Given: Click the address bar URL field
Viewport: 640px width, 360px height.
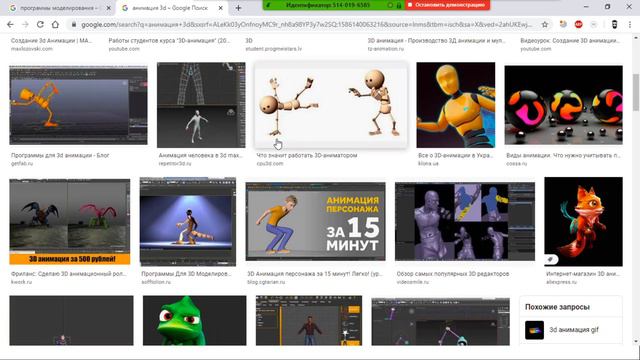Looking at the screenshot, I should point(306,24).
